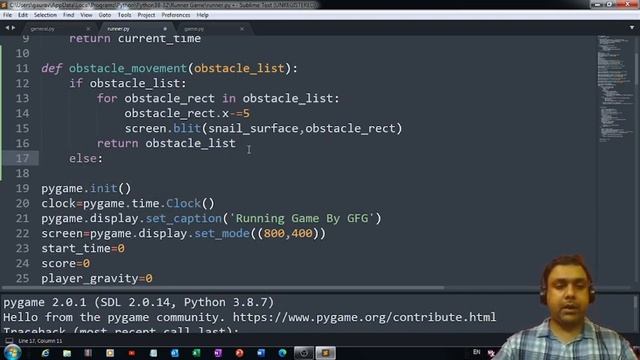This screenshot has height=360, width=640.
Task: Open the Windows Start button
Action: [12, 353]
